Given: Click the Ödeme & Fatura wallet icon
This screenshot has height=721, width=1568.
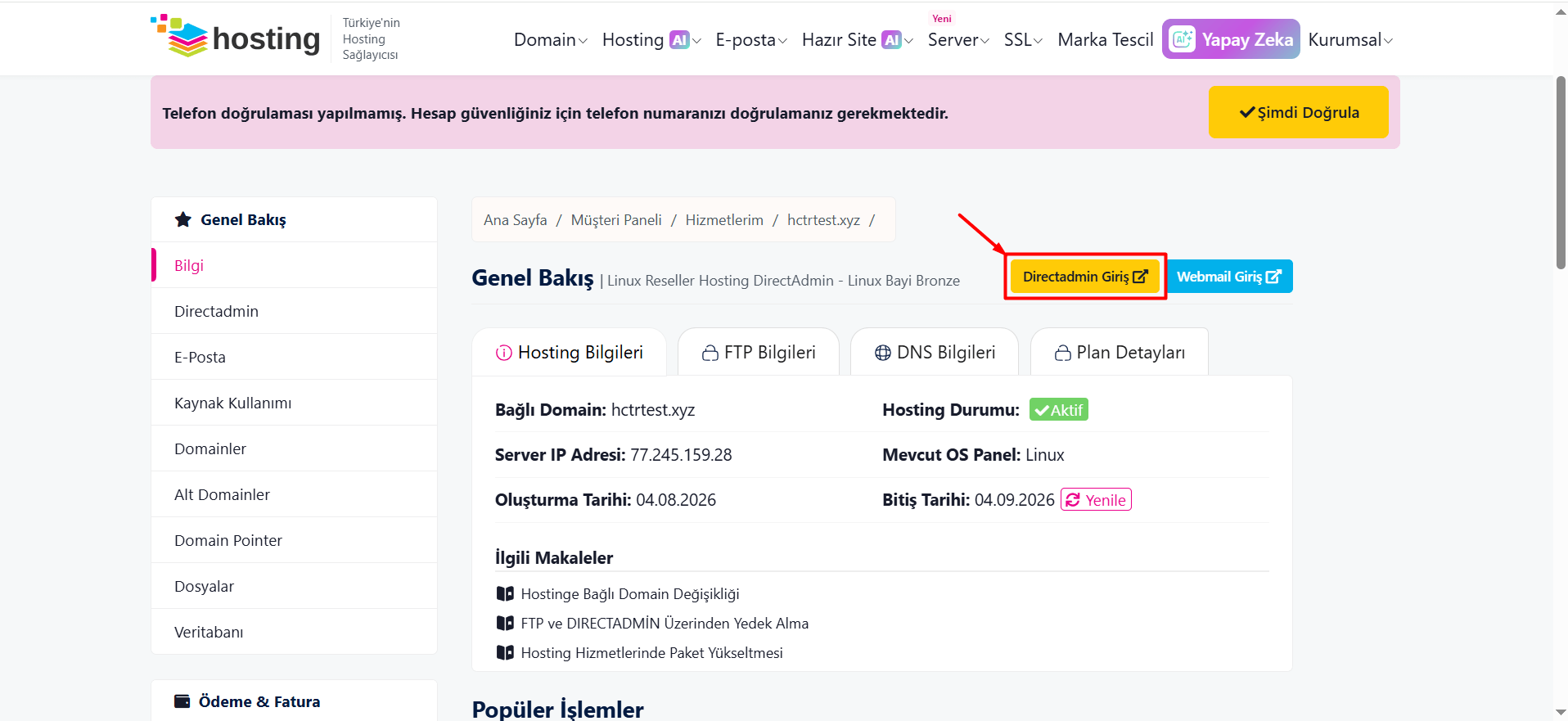Looking at the screenshot, I should 182,701.
